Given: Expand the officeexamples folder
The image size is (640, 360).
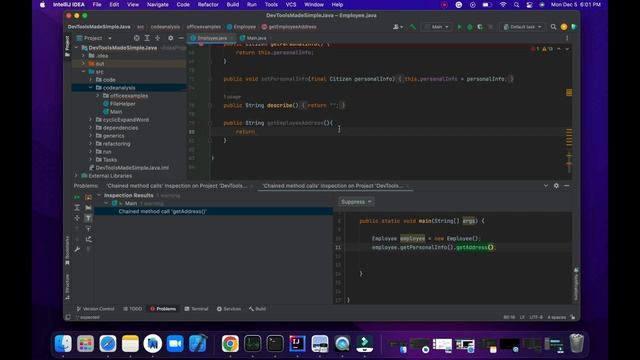Looking at the screenshot, I should click(98, 96).
